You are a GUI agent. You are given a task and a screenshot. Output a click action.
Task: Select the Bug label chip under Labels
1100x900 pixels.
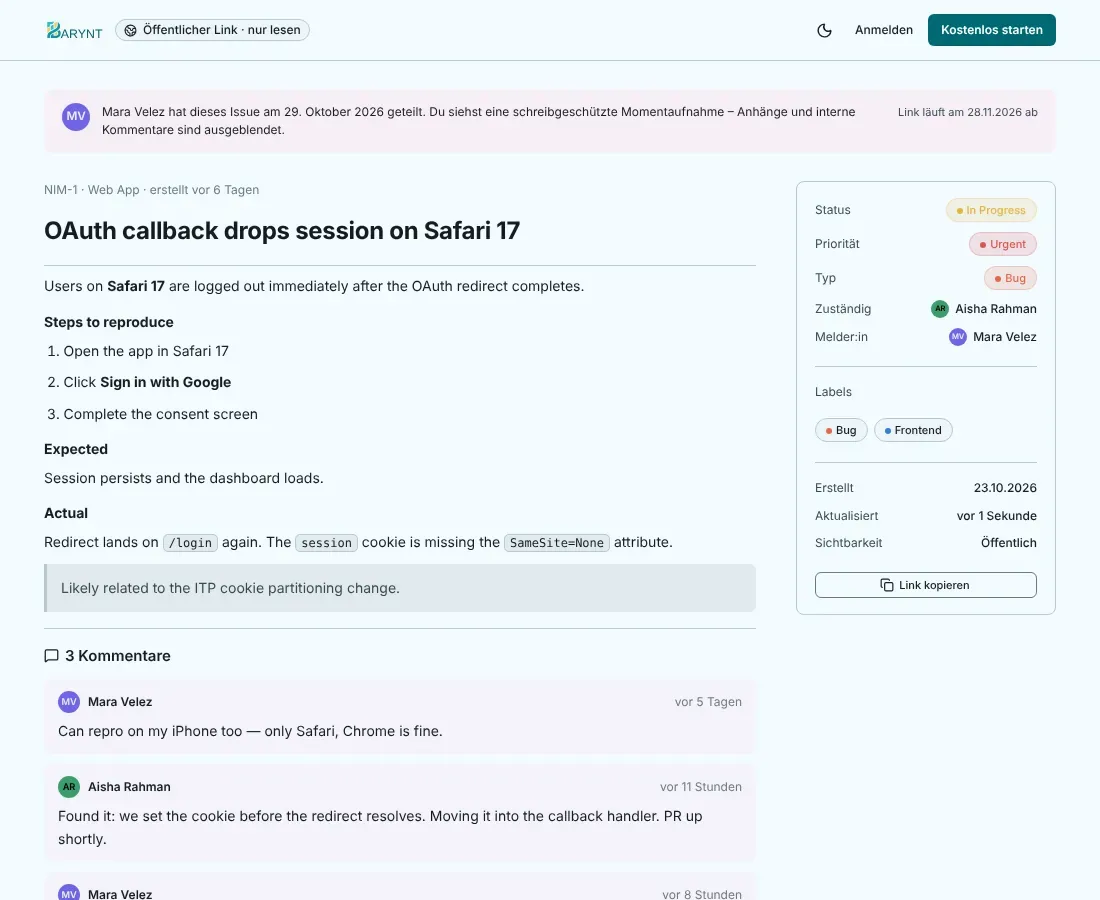[841, 430]
